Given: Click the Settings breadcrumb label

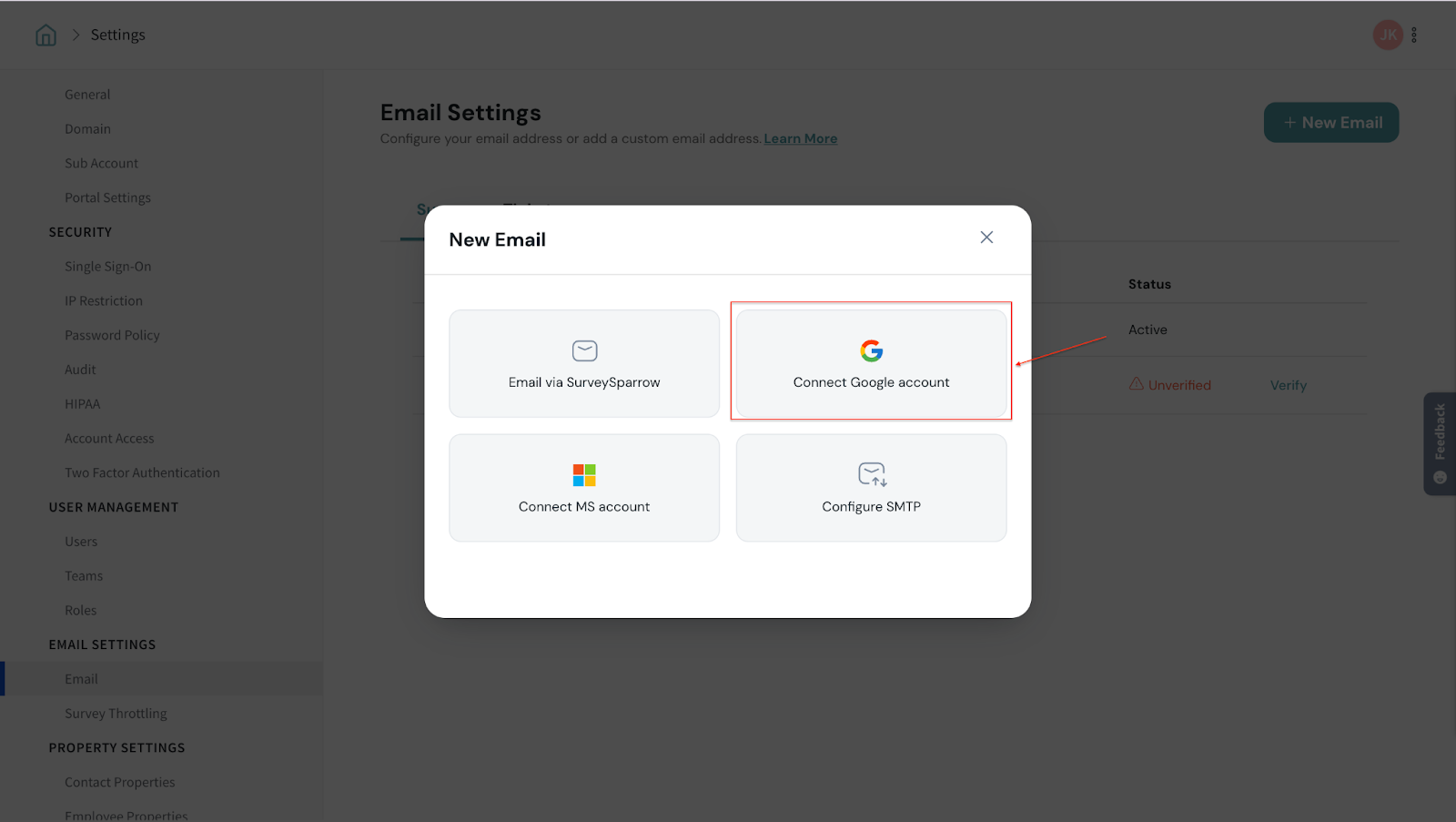Looking at the screenshot, I should tap(117, 35).
